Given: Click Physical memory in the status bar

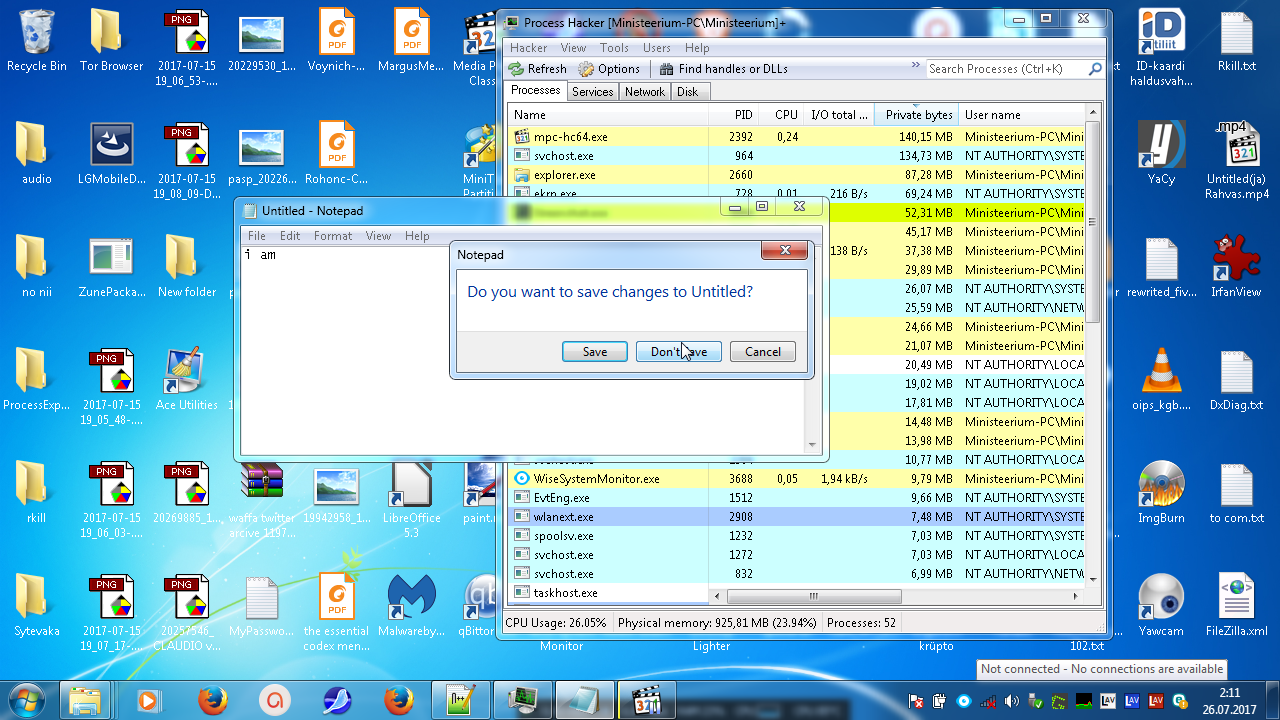Looking at the screenshot, I should [720, 622].
